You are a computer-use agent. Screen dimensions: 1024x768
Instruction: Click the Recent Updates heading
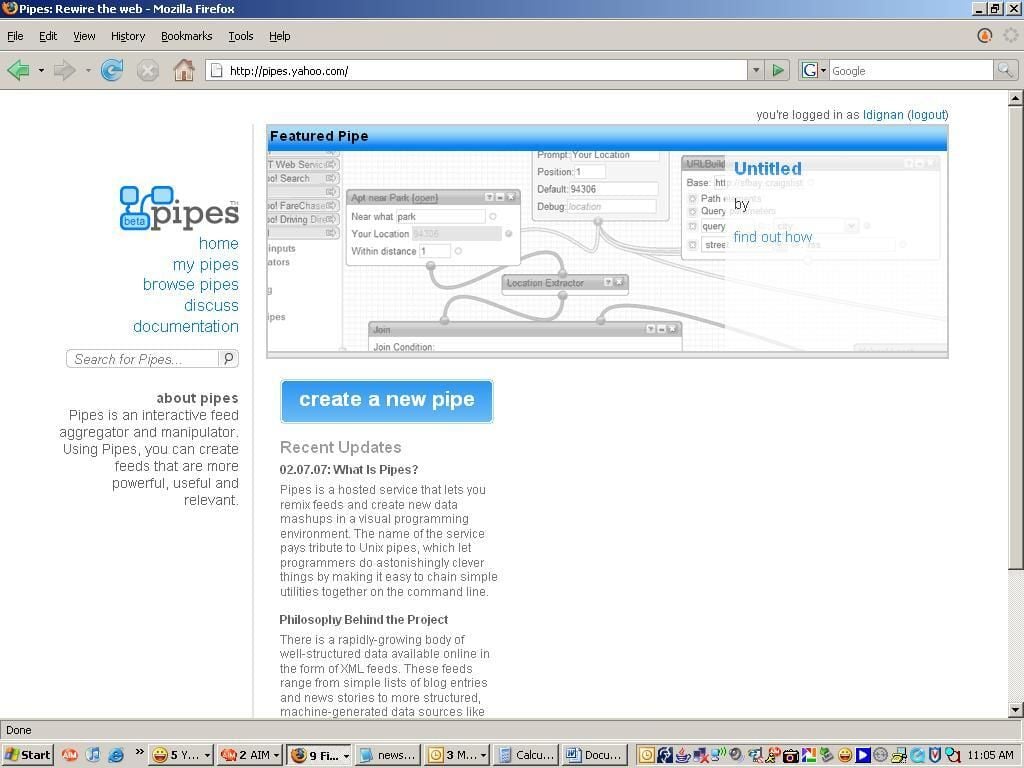click(x=340, y=447)
